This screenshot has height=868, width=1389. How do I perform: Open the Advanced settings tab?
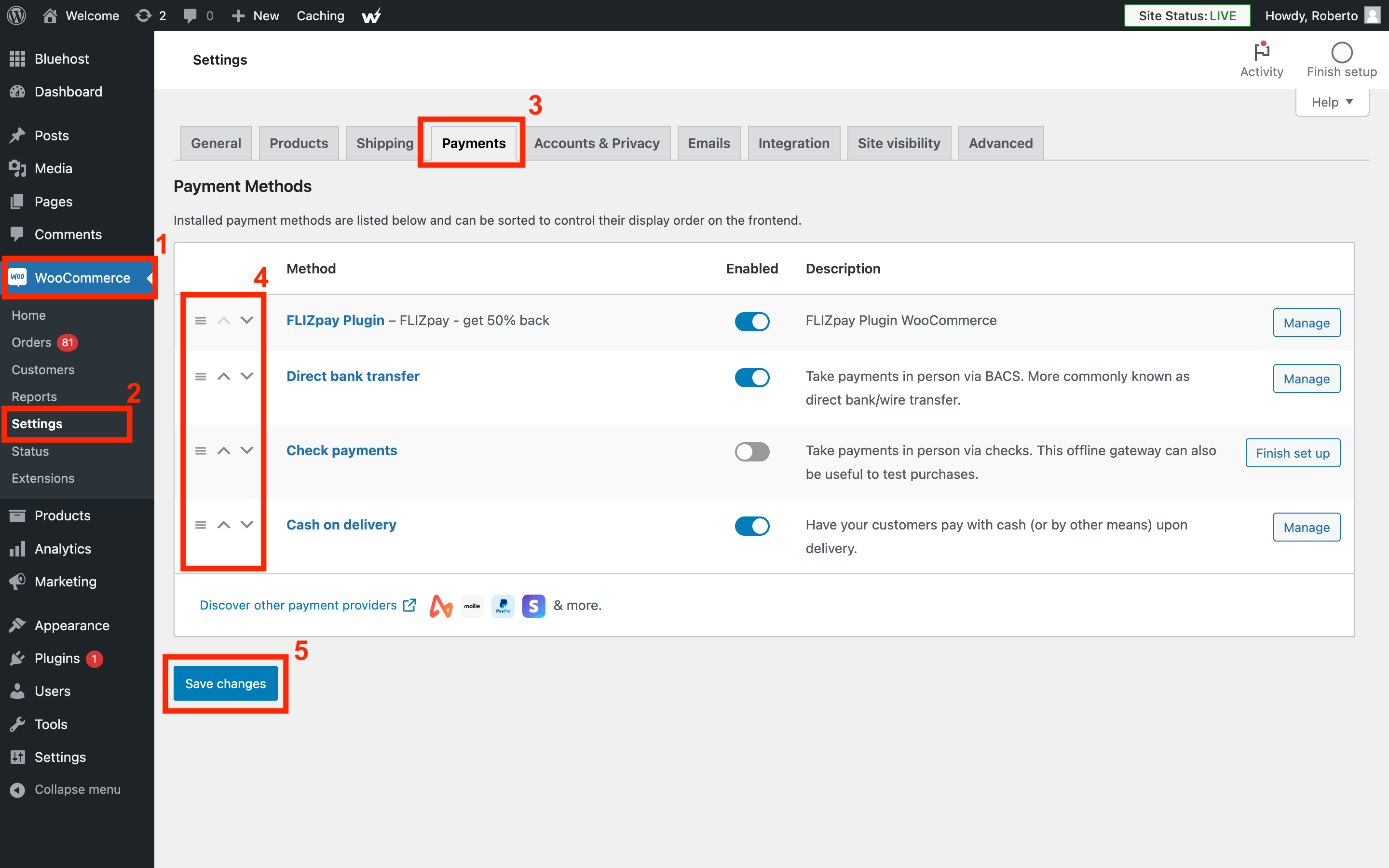click(x=1000, y=143)
